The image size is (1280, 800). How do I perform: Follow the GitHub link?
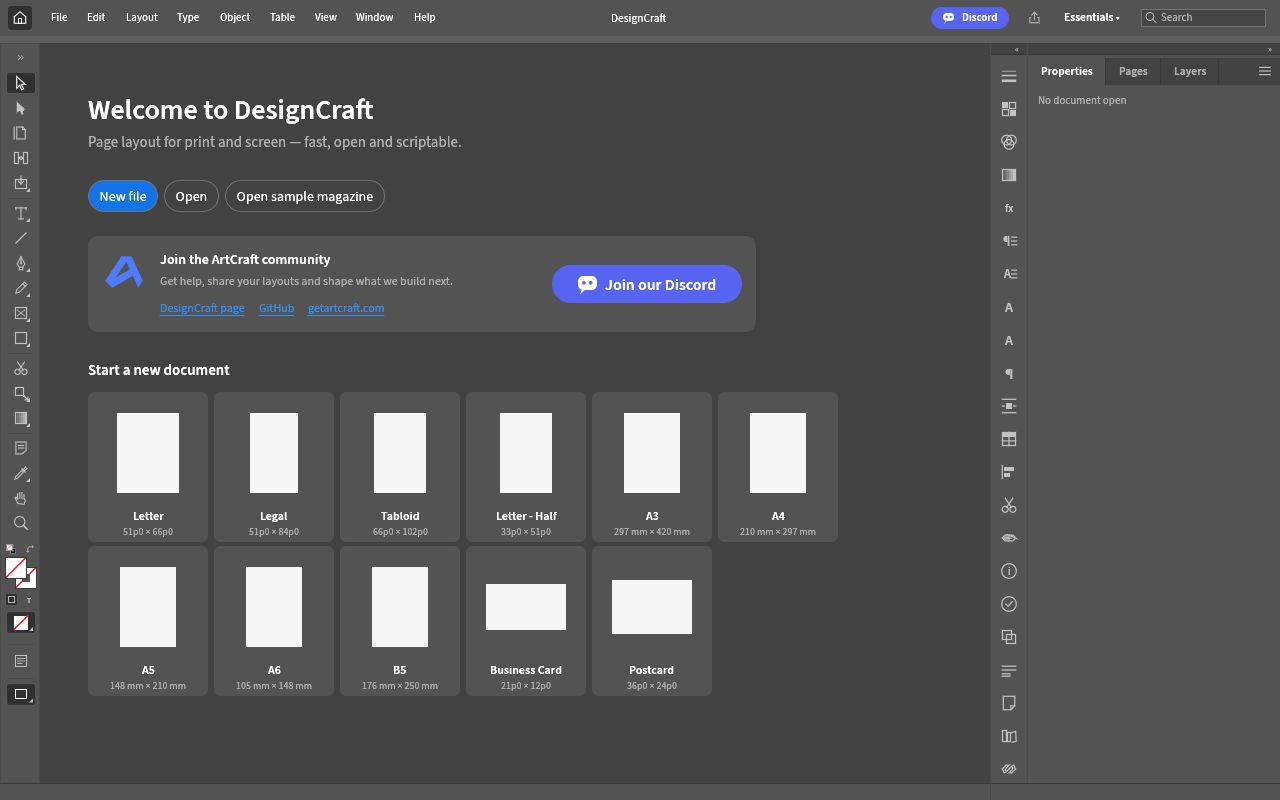pyautogui.click(x=276, y=308)
